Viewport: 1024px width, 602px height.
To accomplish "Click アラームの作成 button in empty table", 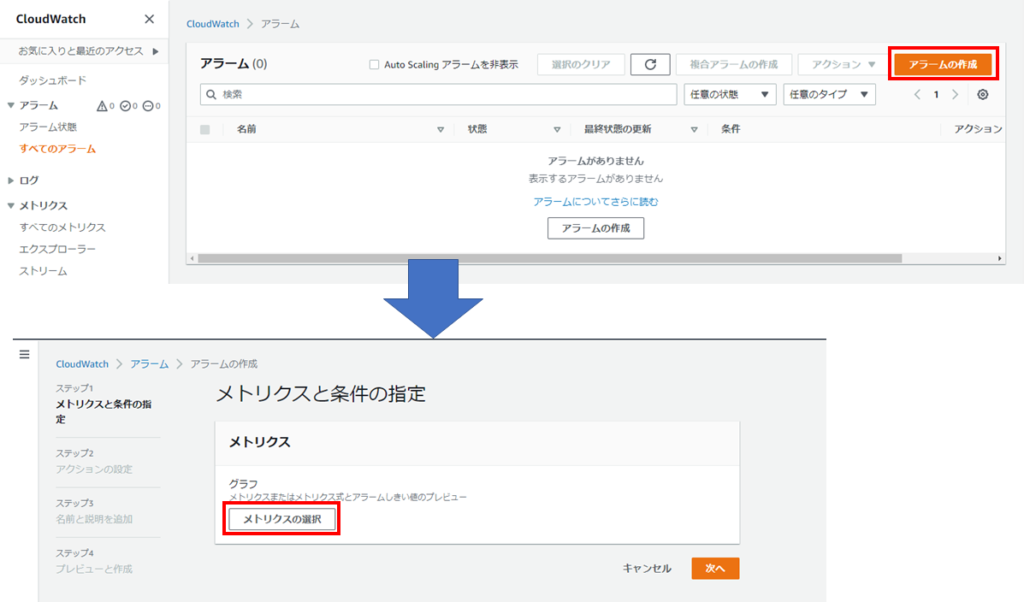I will point(596,228).
